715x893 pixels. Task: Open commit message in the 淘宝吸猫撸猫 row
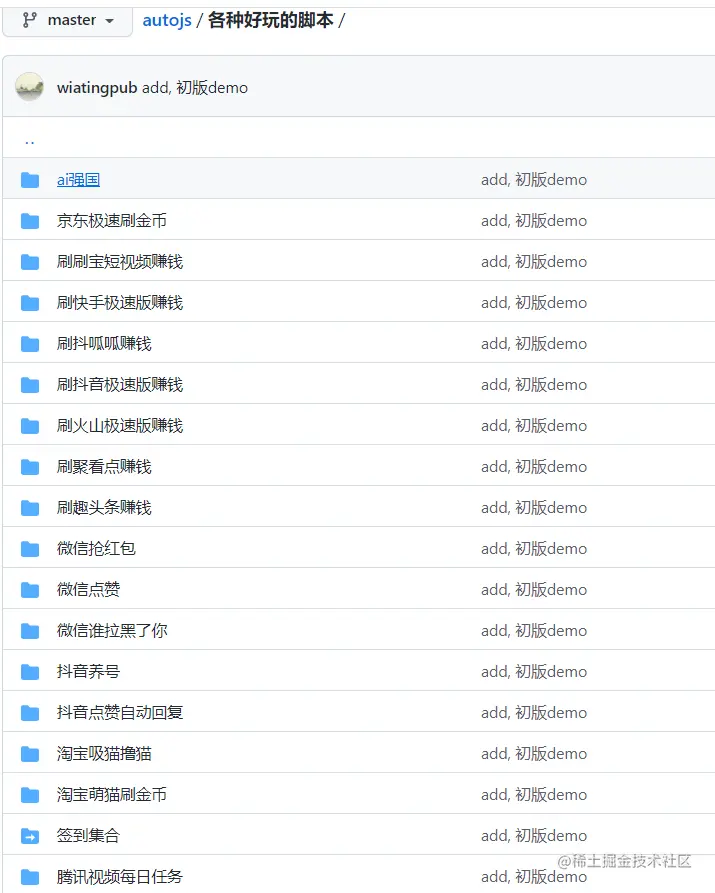(534, 754)
